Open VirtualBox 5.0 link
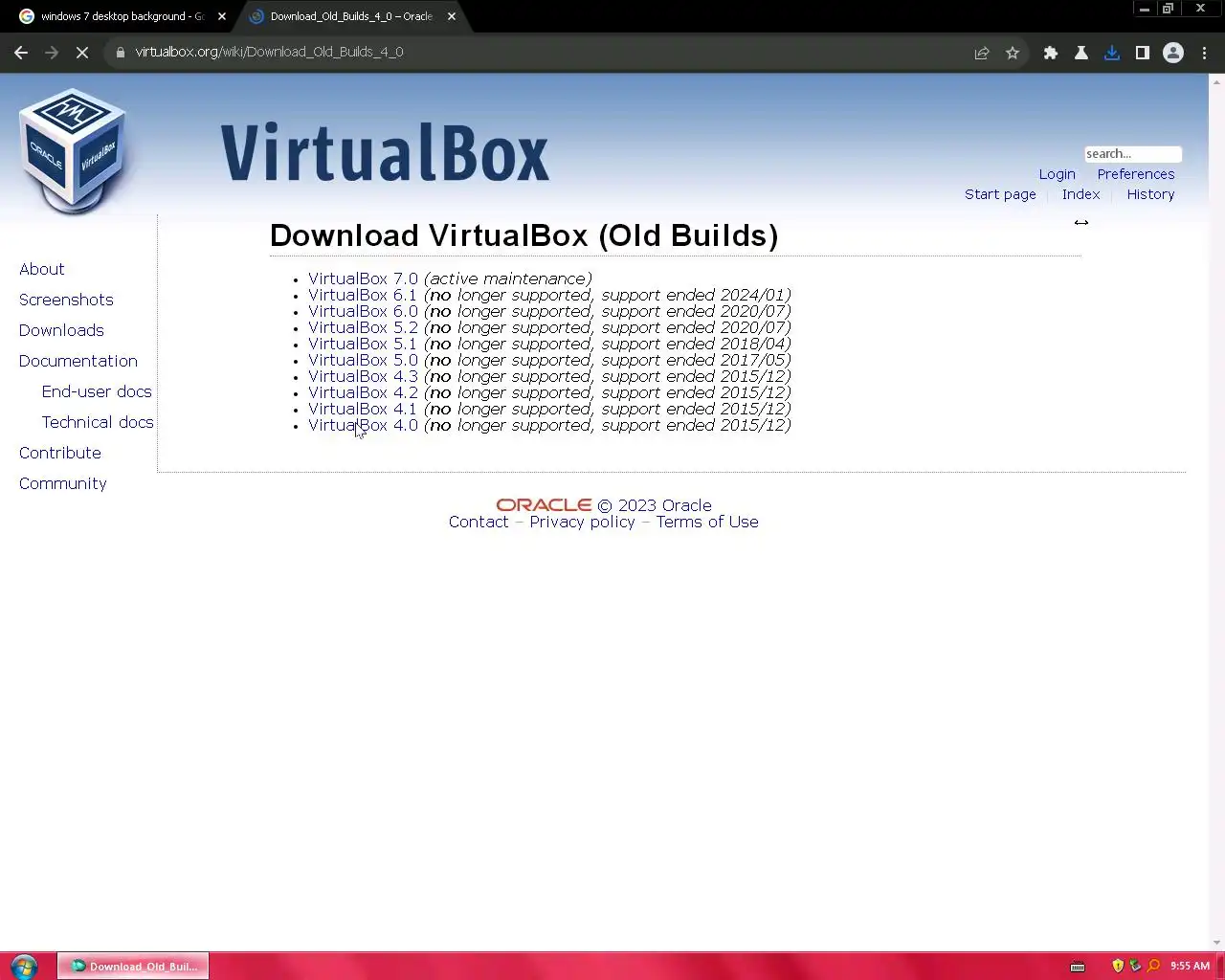This screenshot has width=1225, height=980. point(363,361)
